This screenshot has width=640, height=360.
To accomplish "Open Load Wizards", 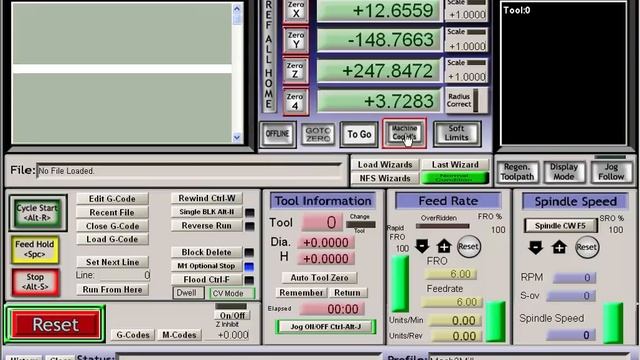I will point(385,164).
